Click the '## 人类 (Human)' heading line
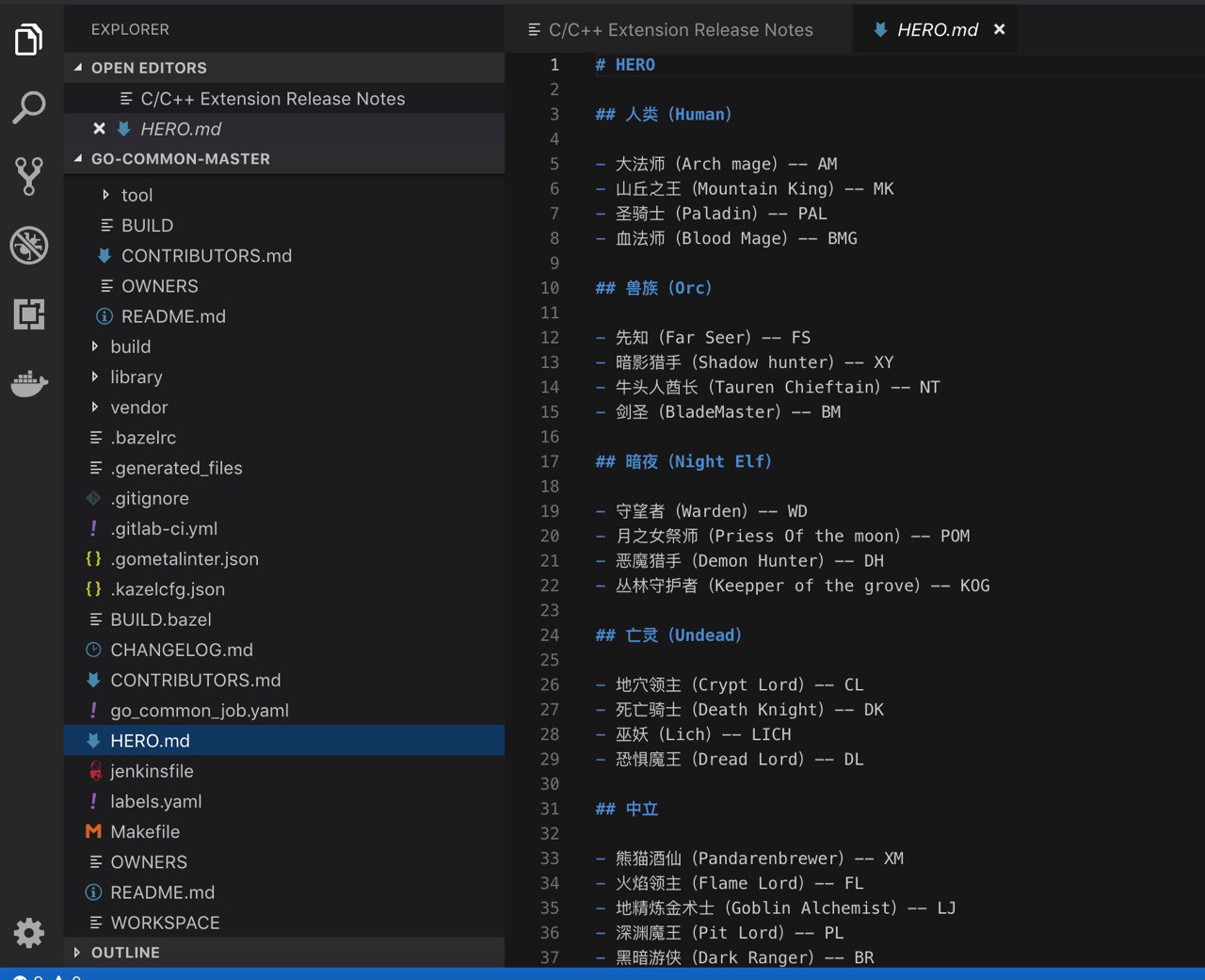The image size is (1205, 980). point(664,114)
